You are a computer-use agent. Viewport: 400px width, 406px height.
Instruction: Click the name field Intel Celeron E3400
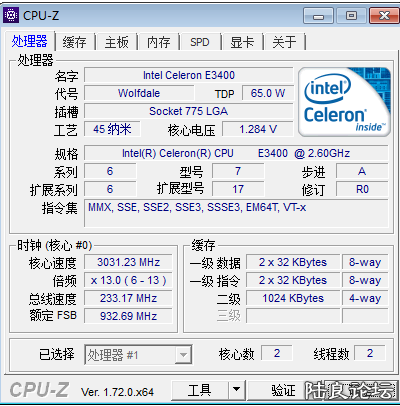(x=189, y=75)
